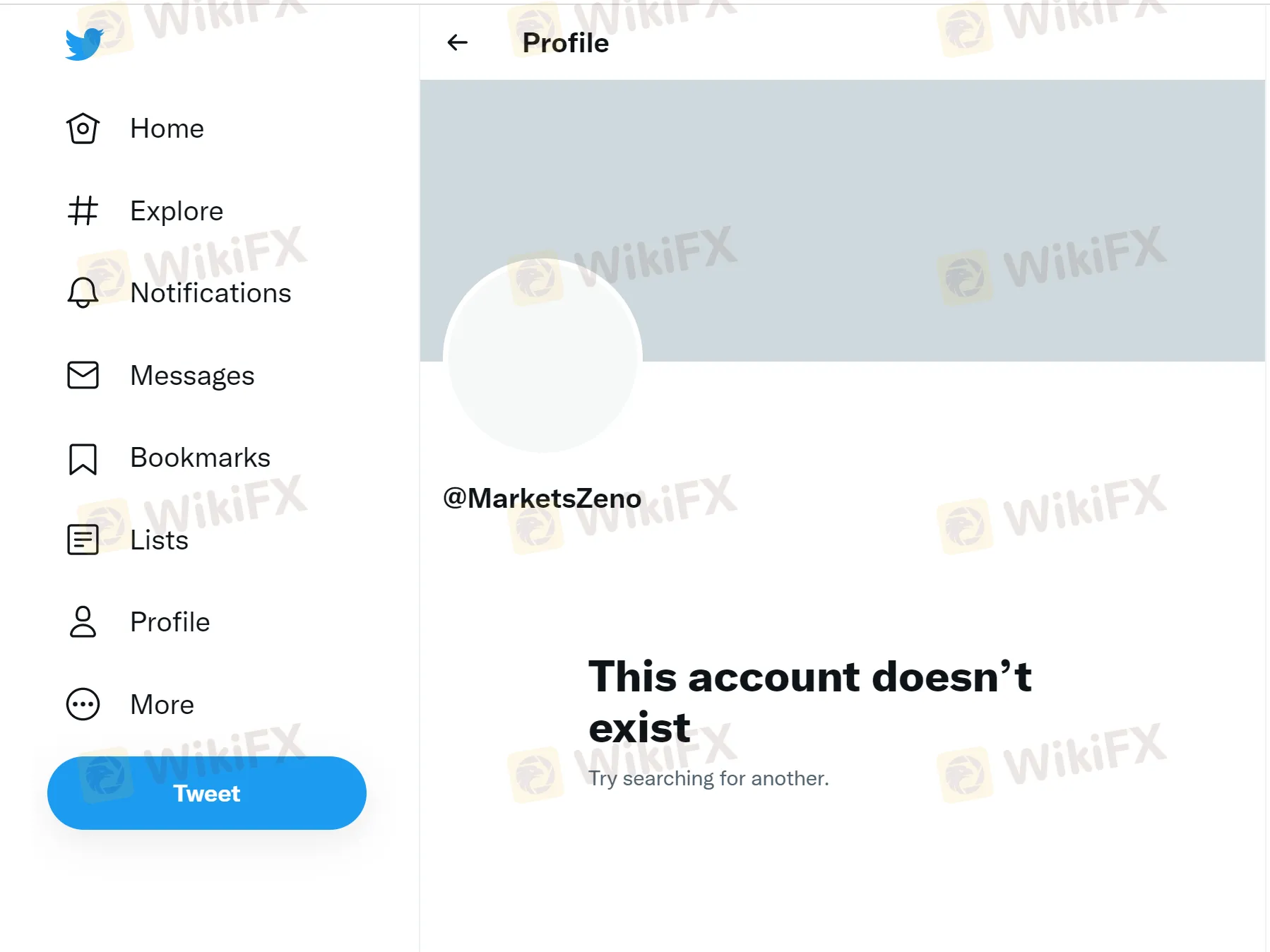Click the More ellipsis circle icon
The width and height of the screenshot is (1270, 952).
83,704
